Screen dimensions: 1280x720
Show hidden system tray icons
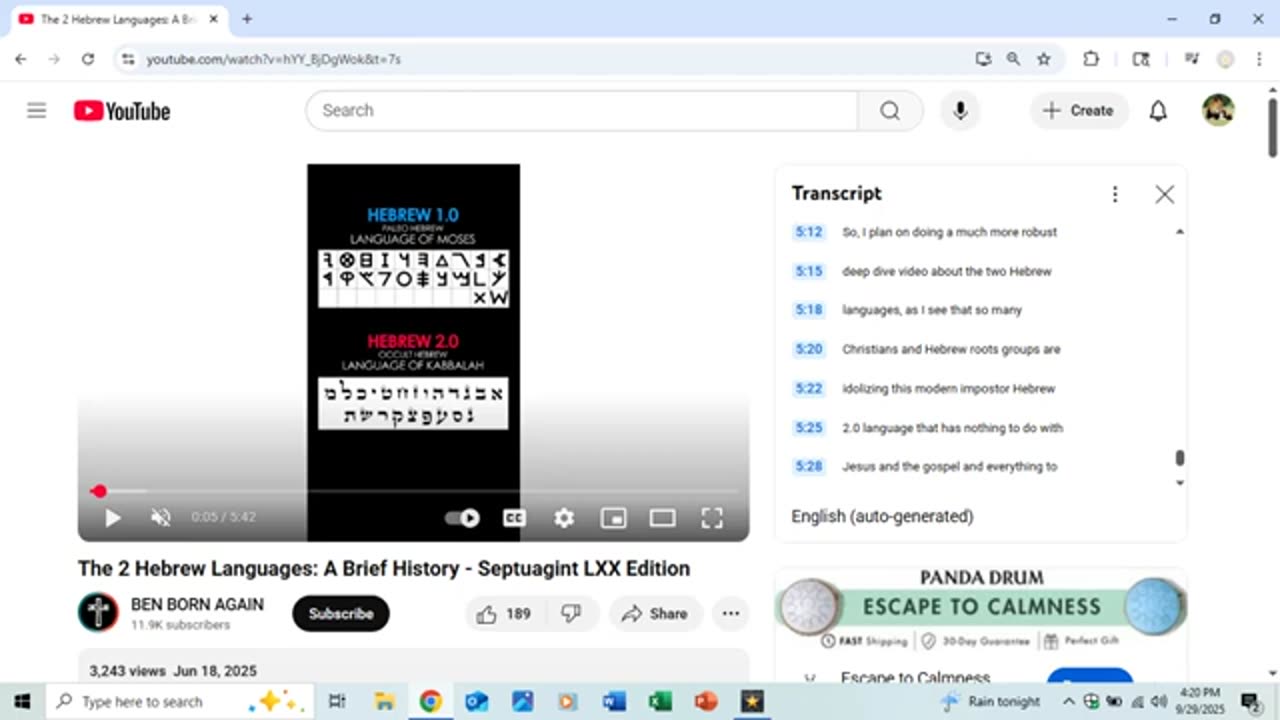(1068, 701)
